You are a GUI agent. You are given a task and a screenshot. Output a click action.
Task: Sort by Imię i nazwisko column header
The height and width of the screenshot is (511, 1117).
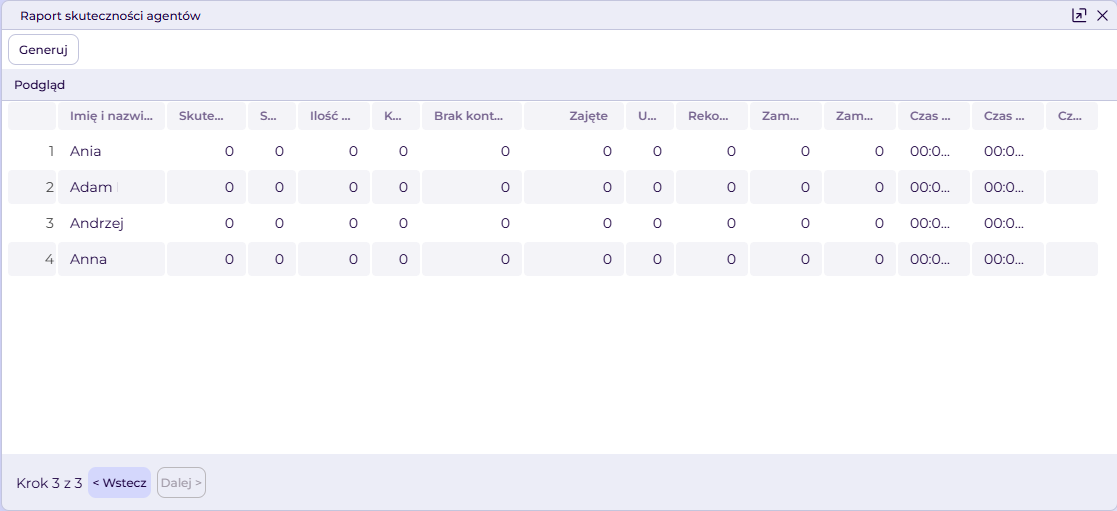[x=111, y=116]
